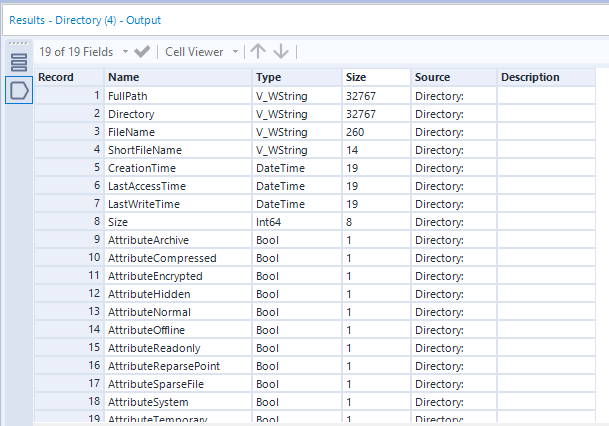Viewport: 609px width, 426px height.
Task: Click the up arrow previous record icon
Action: (258, 51)
